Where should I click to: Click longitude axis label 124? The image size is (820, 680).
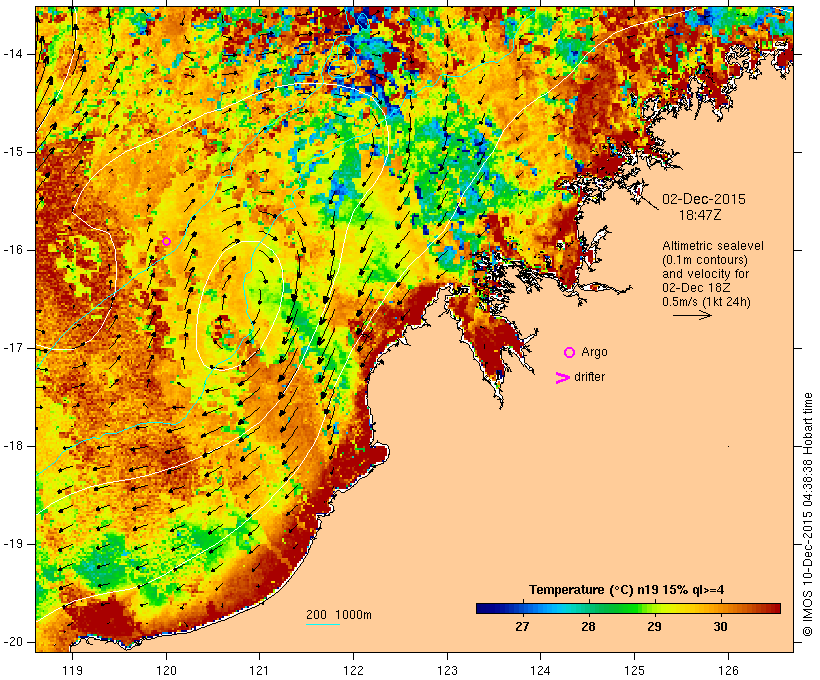point(541,670)
